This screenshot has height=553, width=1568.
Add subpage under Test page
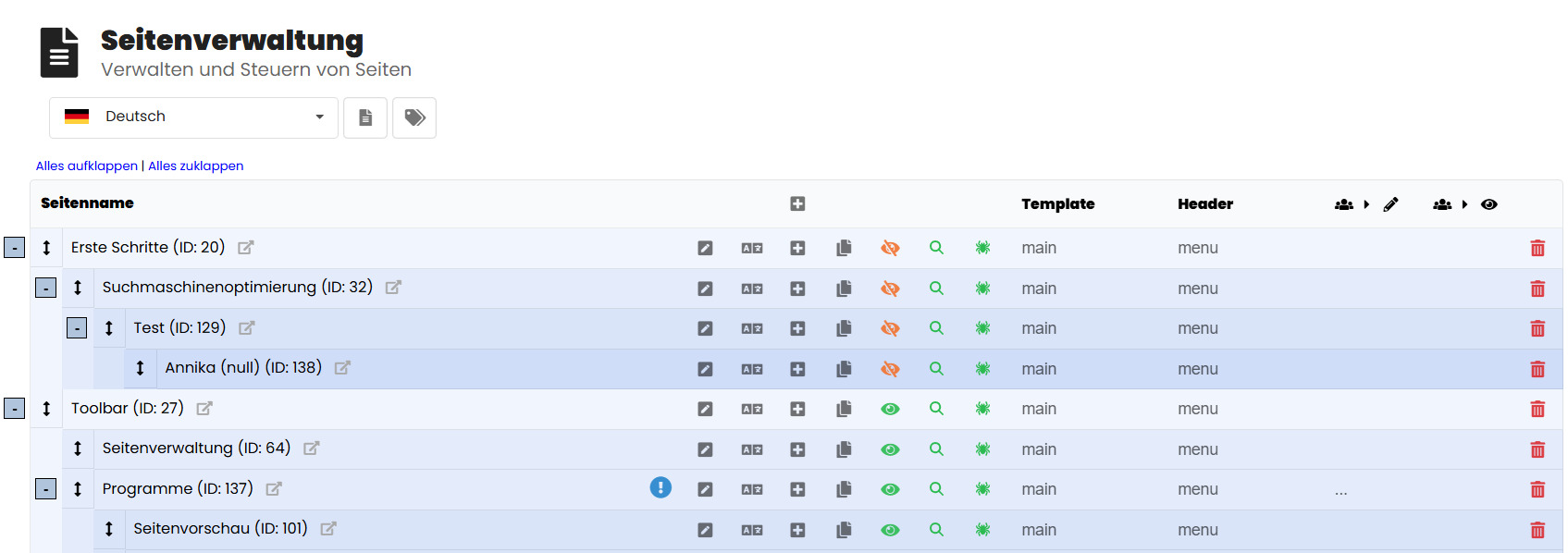coord(797,328)
